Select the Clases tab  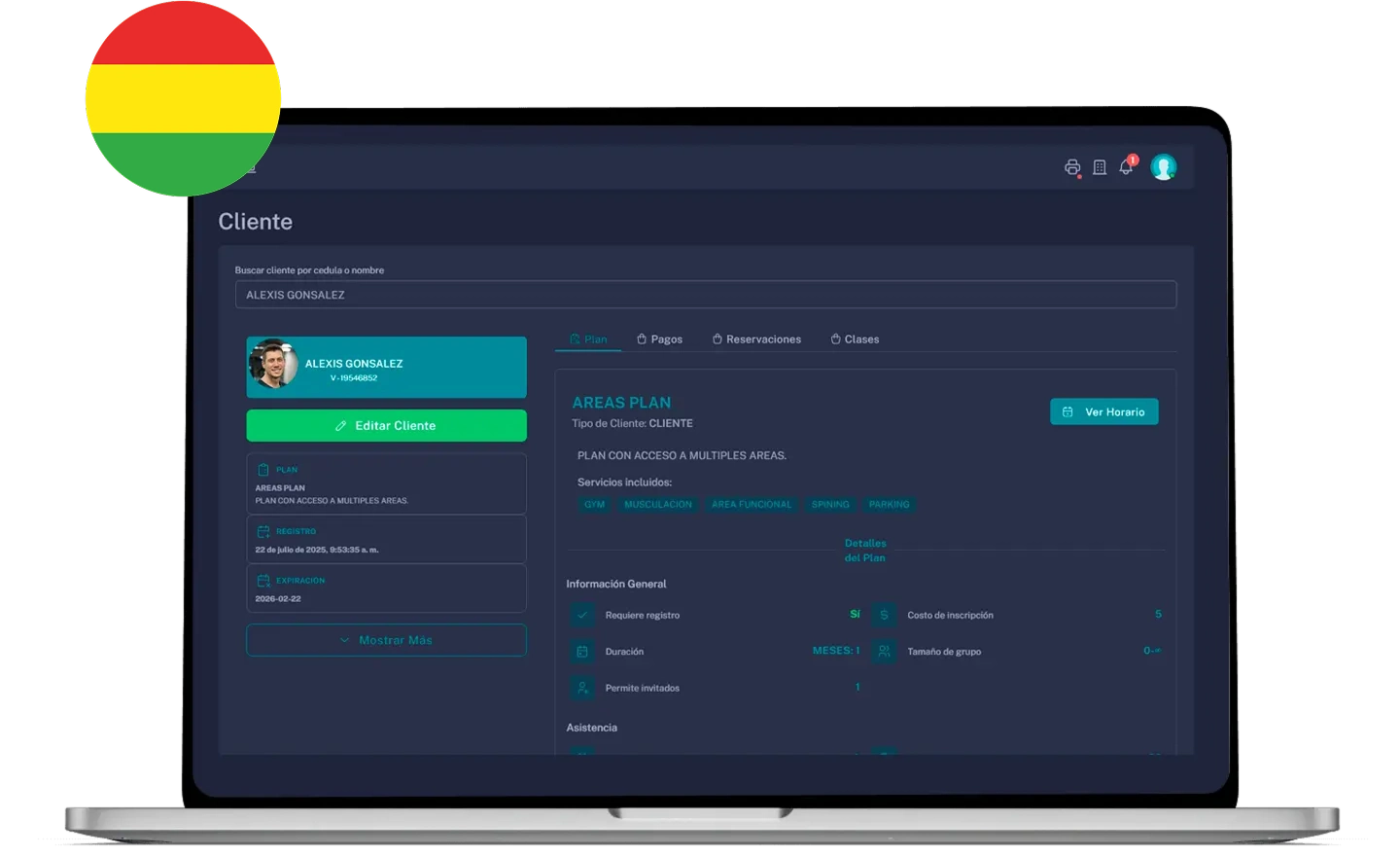coord(855,339)
